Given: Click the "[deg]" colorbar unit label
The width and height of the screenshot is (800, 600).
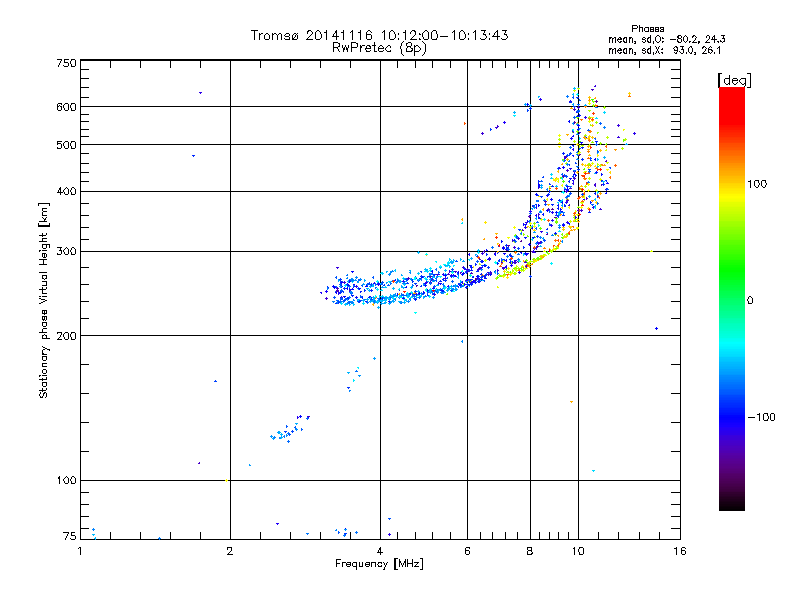Looking at the screenshot, I should (734, 80).
